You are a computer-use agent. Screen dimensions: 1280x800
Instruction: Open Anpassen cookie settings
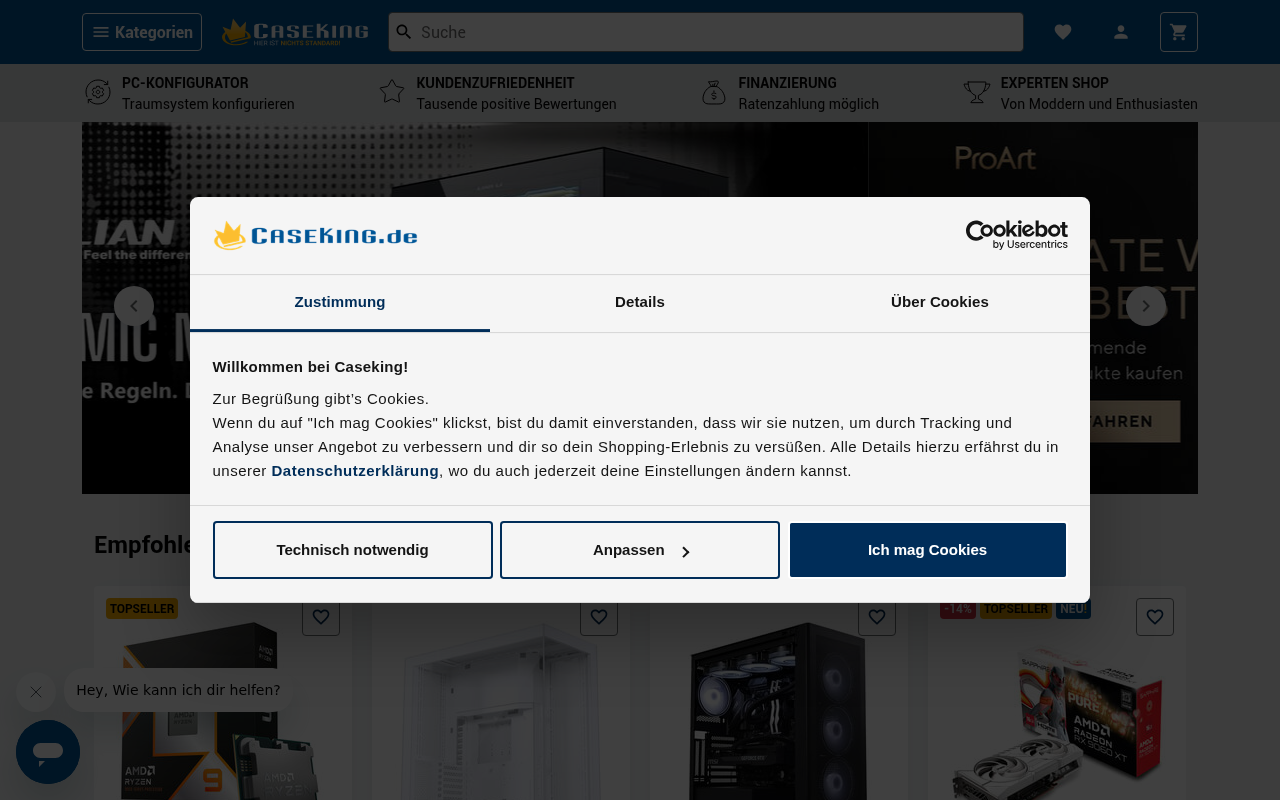(x=640, y=550)
